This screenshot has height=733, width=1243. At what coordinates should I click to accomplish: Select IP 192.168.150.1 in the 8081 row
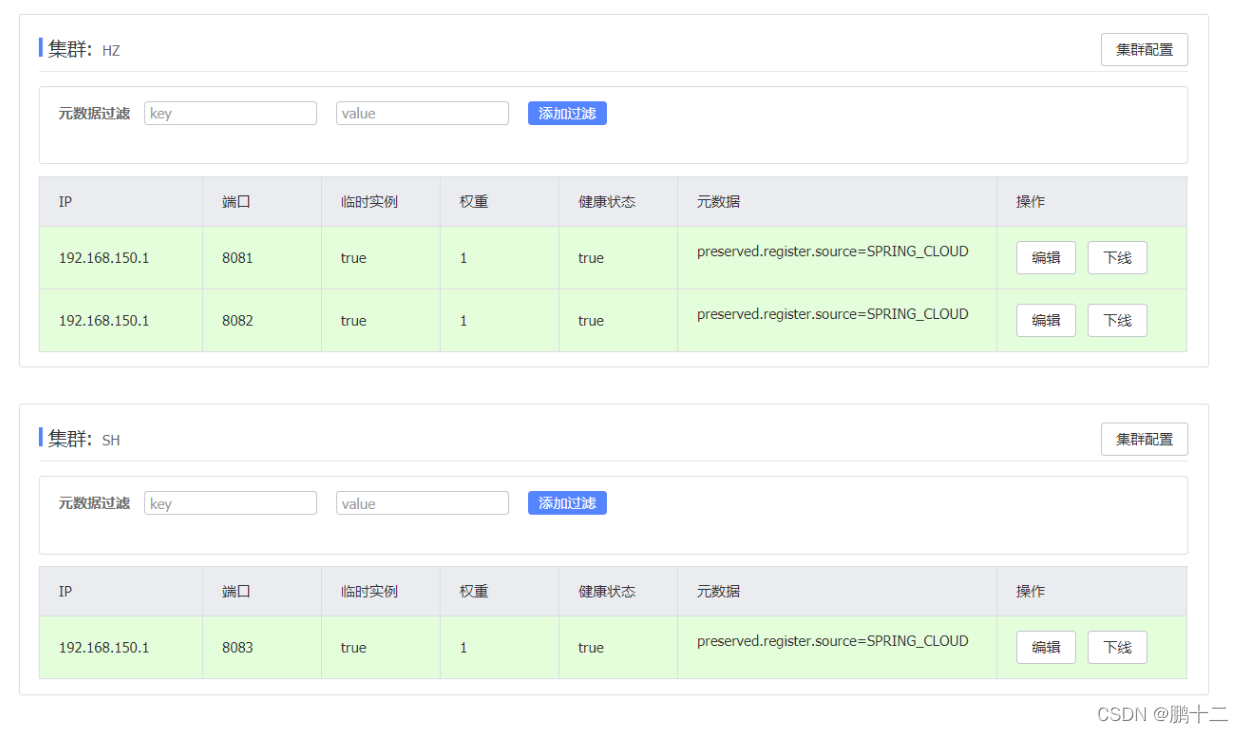click(x=104, y=258)
